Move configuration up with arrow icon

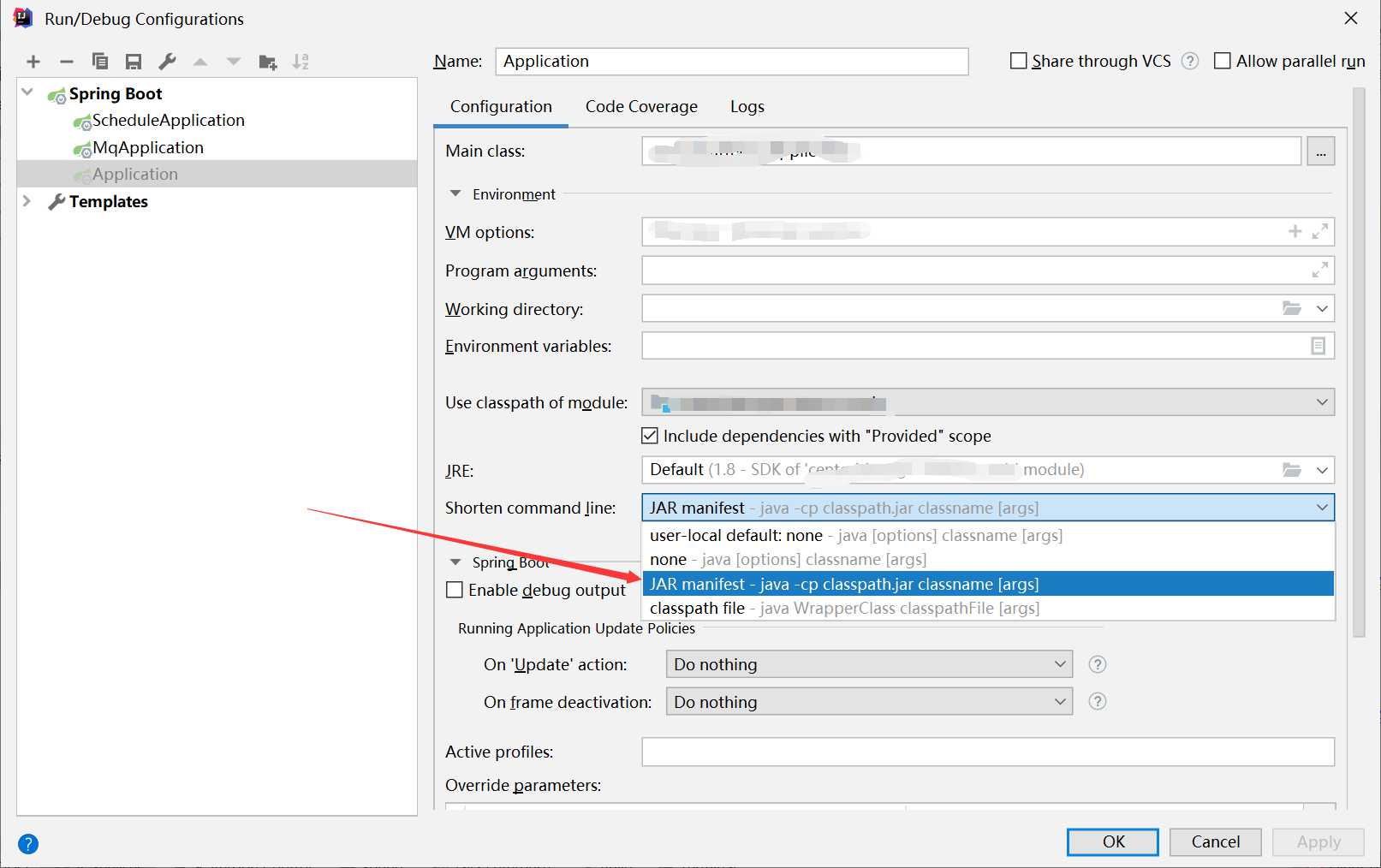click(200, 62)
